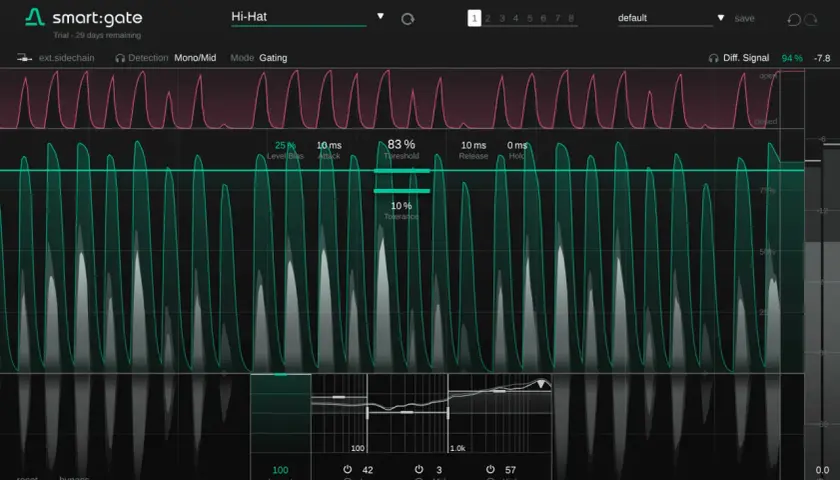
Task: Click the -7.8 level readout
Action: tap(822, 58)
